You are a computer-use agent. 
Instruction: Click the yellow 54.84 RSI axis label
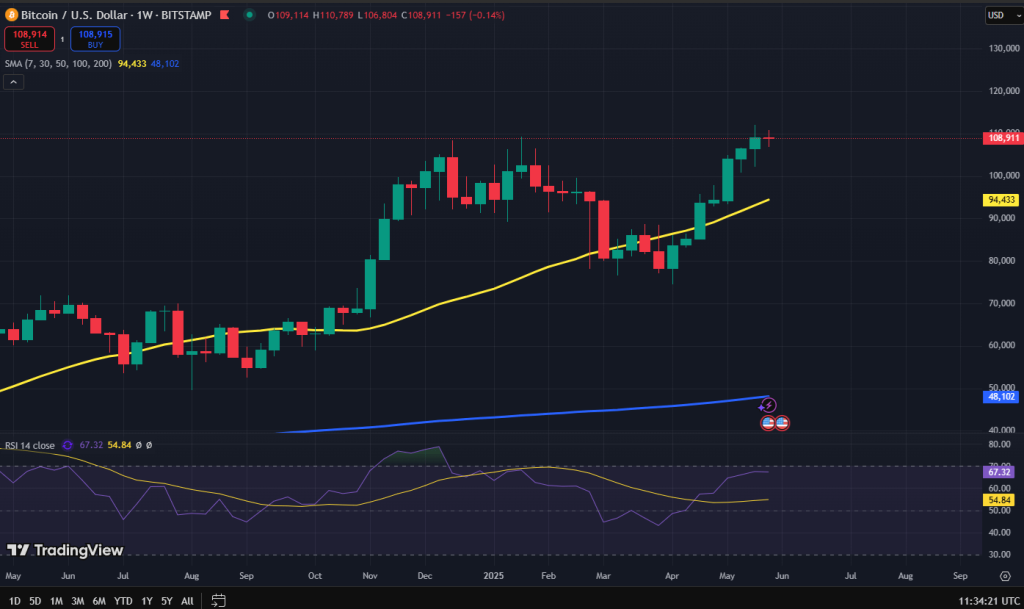[x=999, y=500]
